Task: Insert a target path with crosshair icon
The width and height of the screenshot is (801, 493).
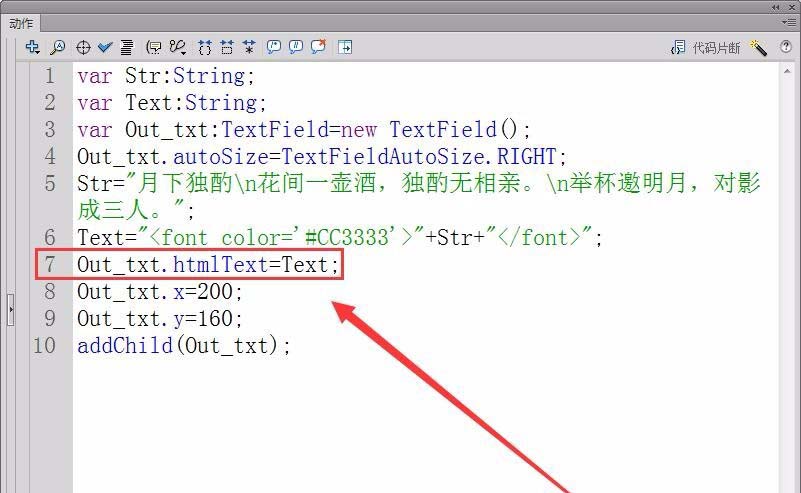Action: pos(83,48)
